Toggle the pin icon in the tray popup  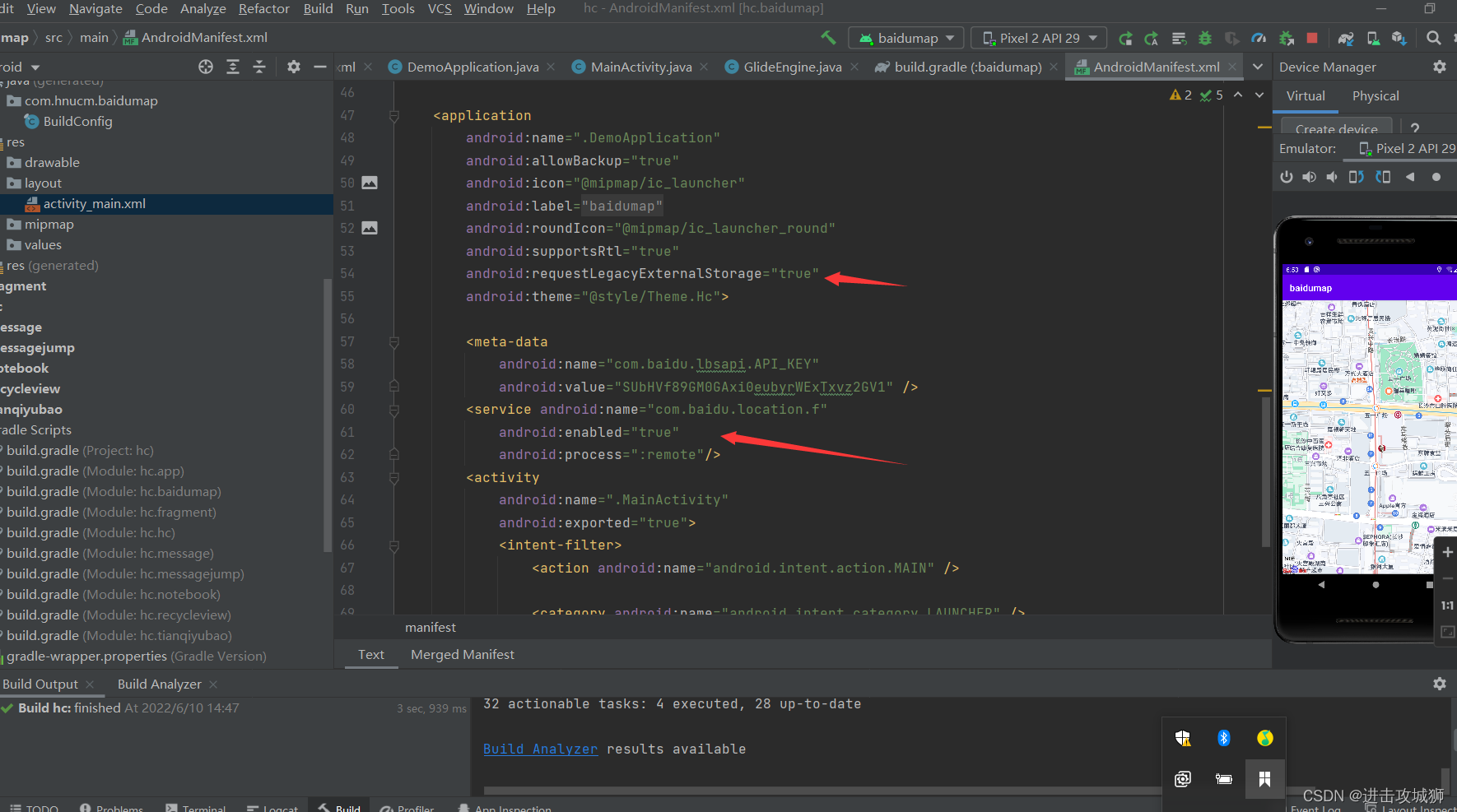pyautogui.click(x=1265, y=778)
